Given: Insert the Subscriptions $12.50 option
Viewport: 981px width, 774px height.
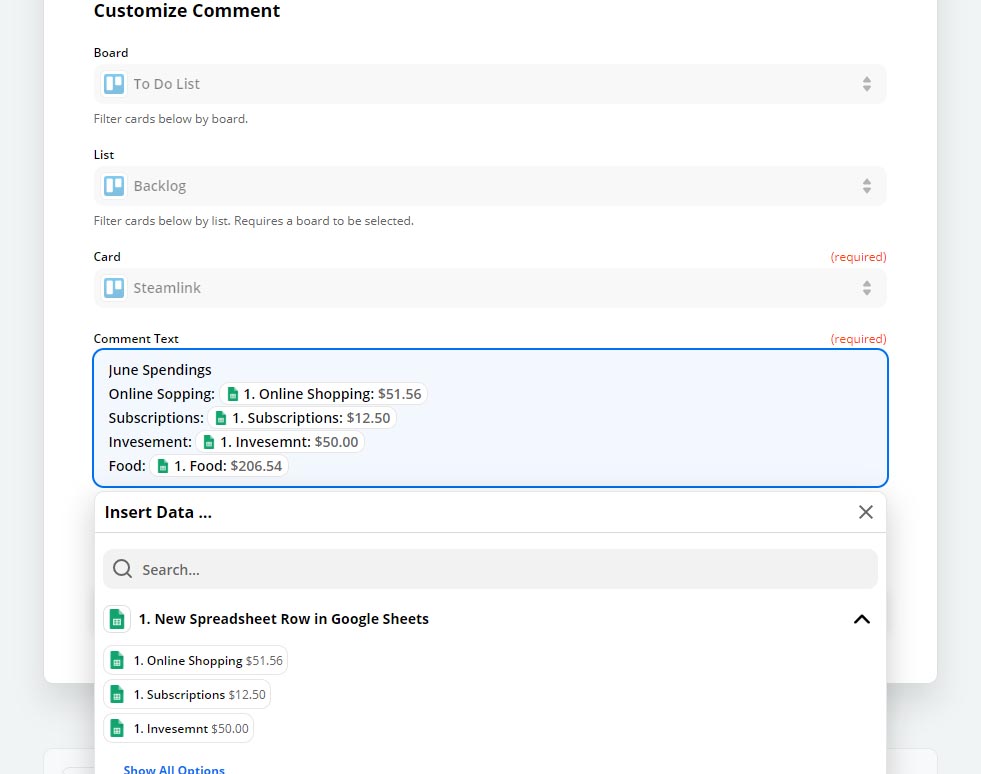Looking at the screenshot, I should (x=187, y=695).
